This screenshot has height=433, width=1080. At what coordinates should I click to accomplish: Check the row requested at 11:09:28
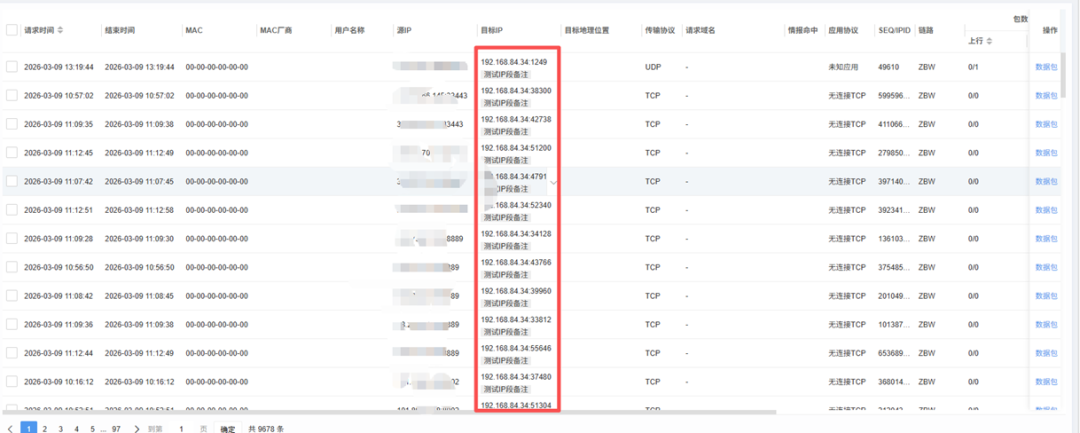(x=12, y=238)
